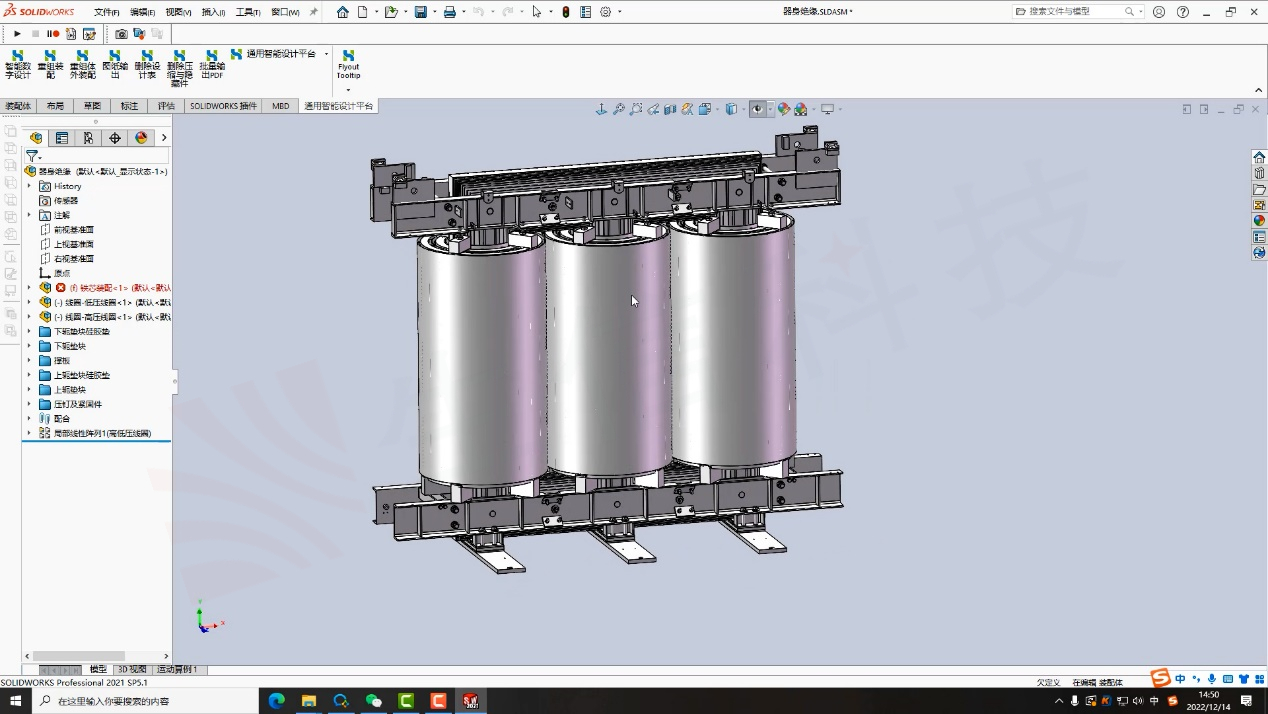
Task: Click the 删除压缩与隐藏件 plugin button
Action: (x=179, y=68)
